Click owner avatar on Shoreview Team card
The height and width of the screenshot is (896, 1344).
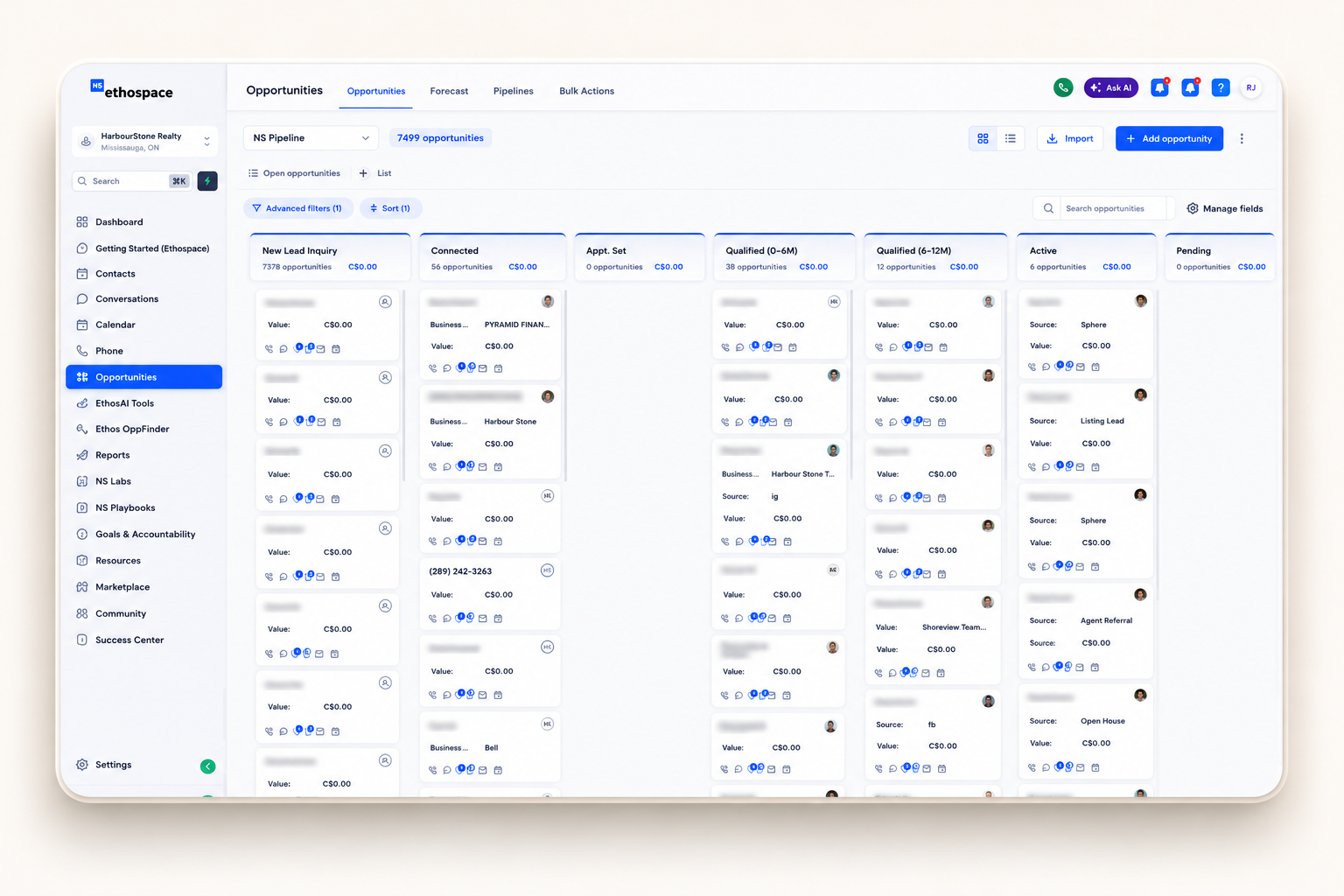click(x=988, y=602)
